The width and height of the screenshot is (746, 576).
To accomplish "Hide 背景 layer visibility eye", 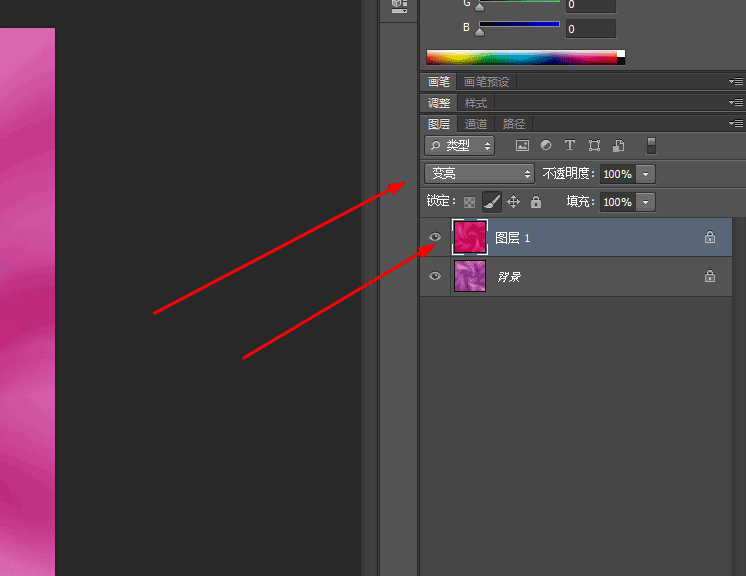I will [x=434, y=276].
